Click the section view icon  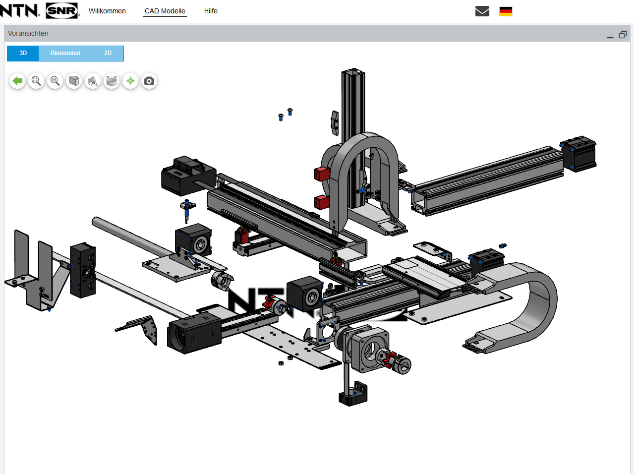tap(111, 81)
